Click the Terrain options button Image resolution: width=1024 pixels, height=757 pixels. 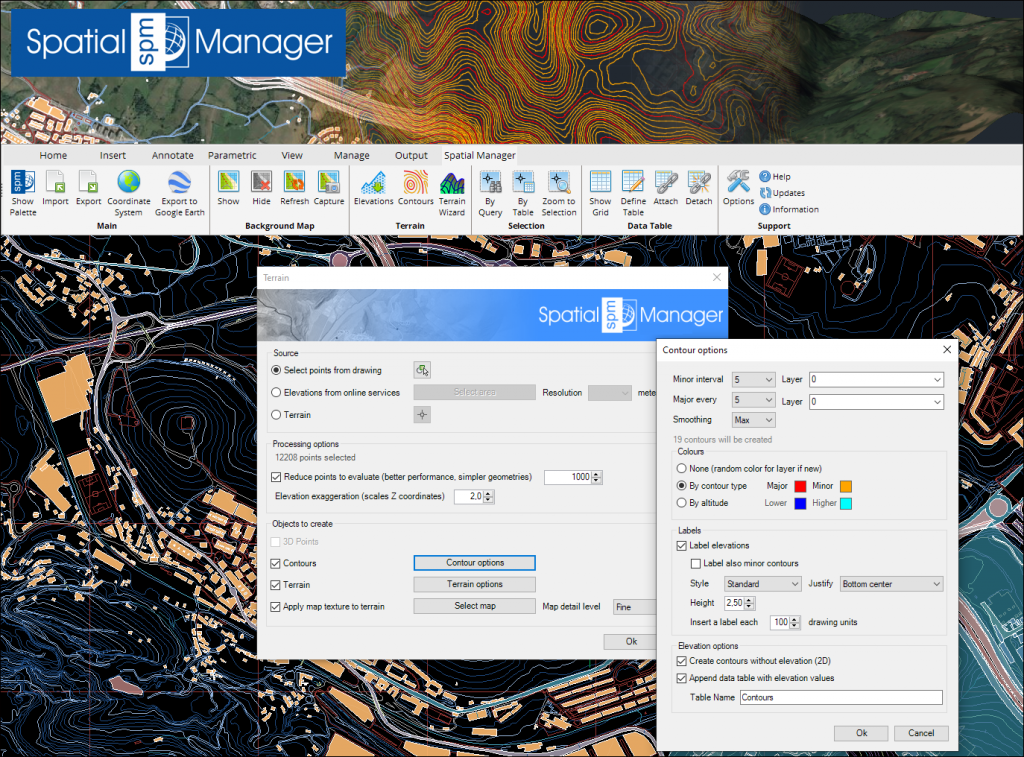point(475,585)
